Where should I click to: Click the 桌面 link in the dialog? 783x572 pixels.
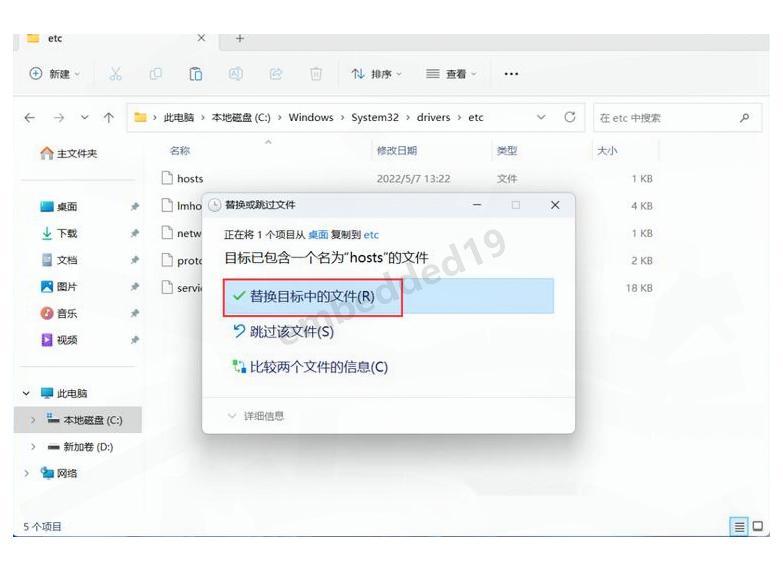coord(318,234)
